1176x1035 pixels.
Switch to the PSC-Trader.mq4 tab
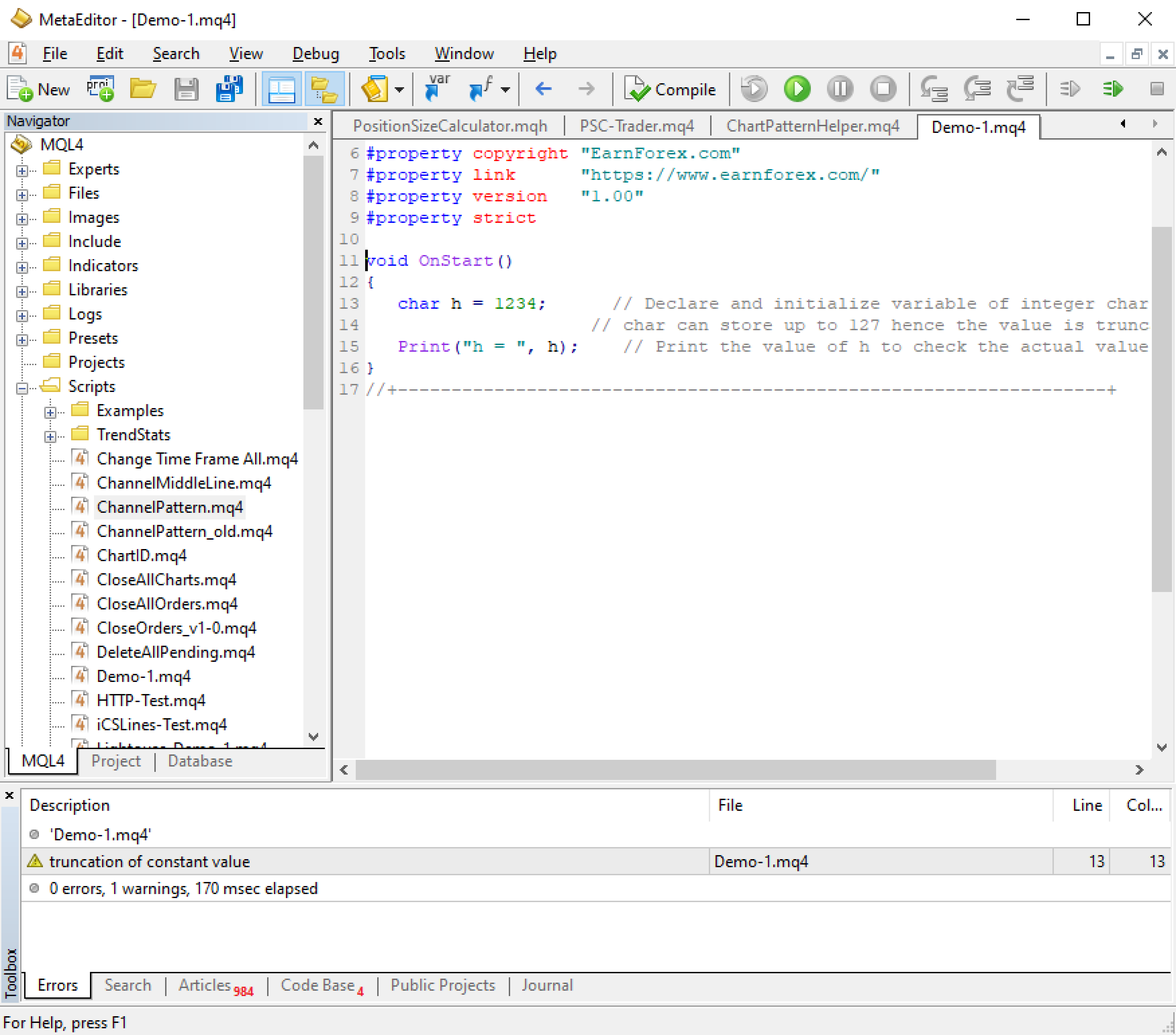click(x=636, y=126)
